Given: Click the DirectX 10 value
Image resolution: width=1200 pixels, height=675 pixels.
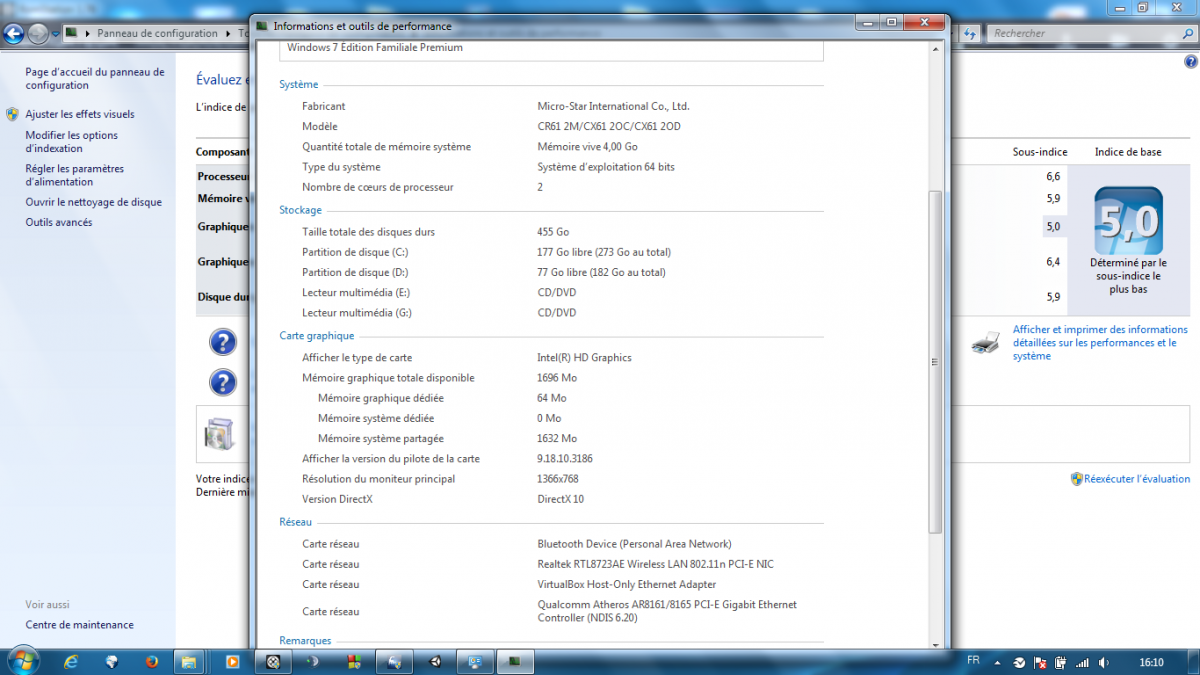Looking at the screenshot, I should click(560, 499).
